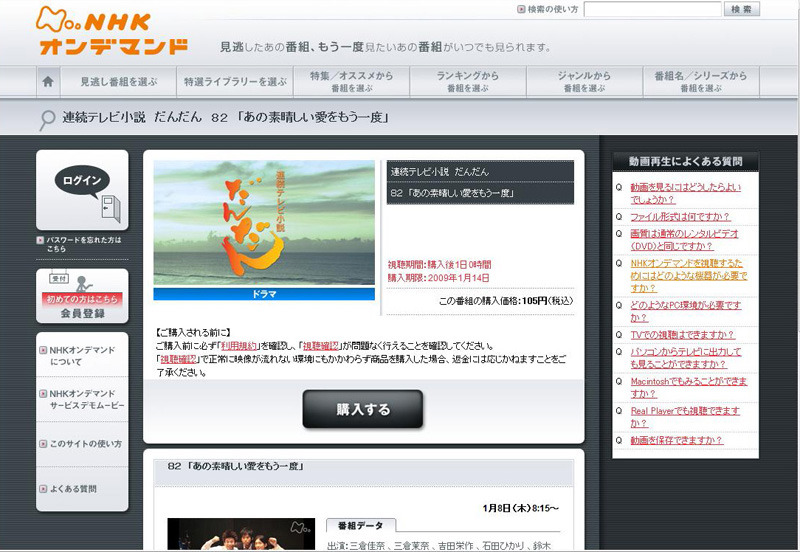The height and width of the screenshot is (552, 800).
Task: Select the 番組データ tab
Action: pos(360,525)
